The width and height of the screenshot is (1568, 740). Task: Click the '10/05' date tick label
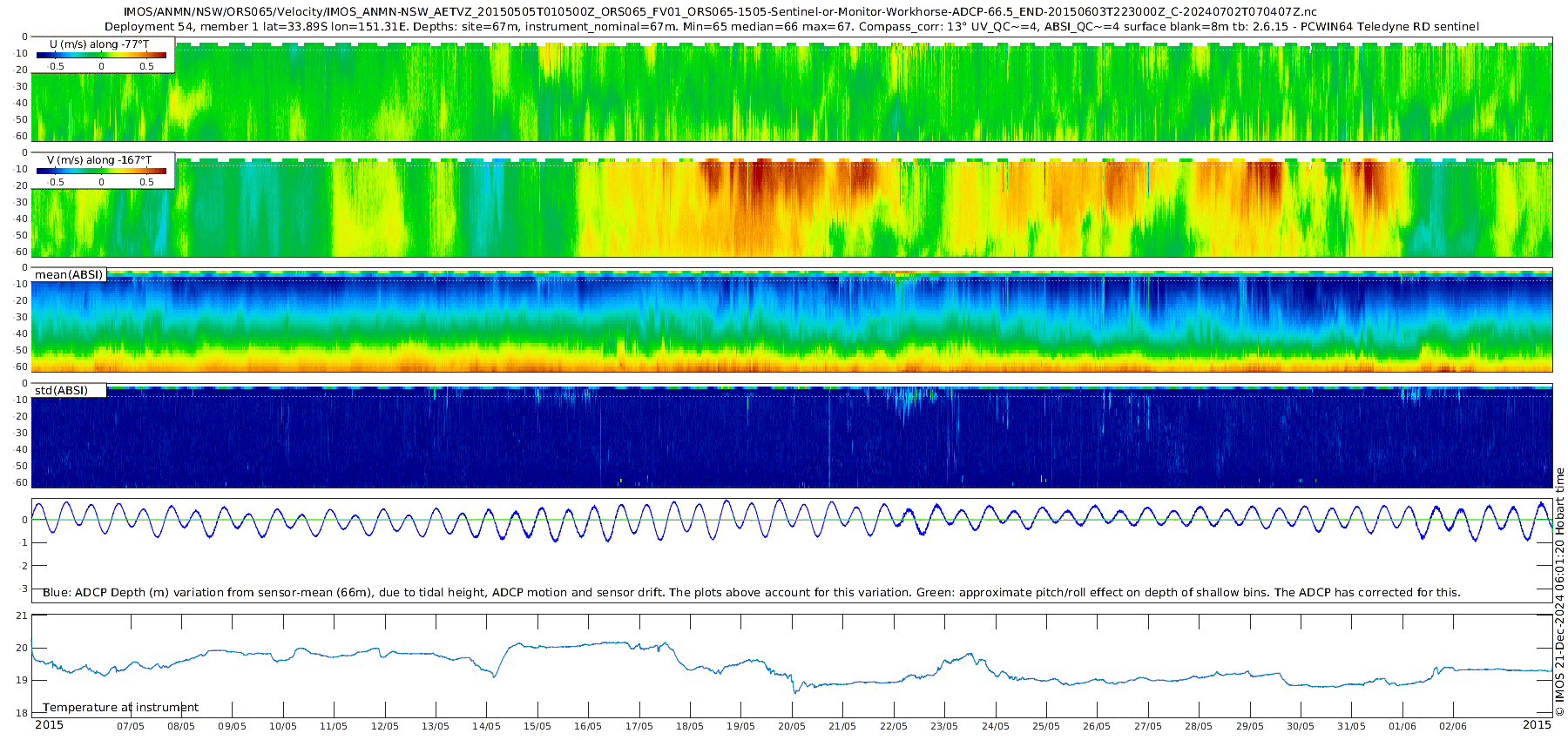(x=283, y=726)
